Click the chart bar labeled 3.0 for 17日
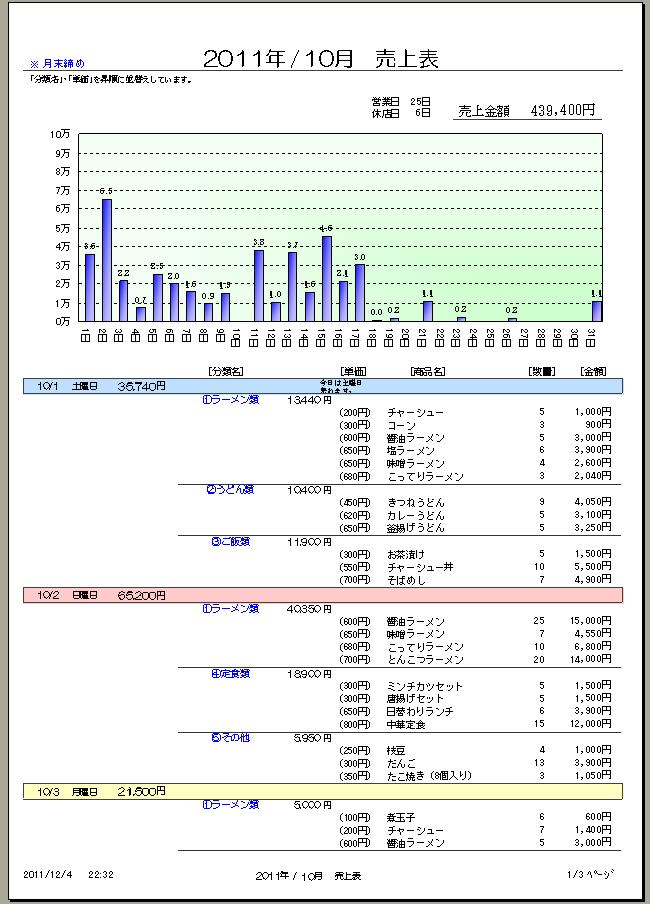This screenshot has width=650, height=904. pyautogui.click(x=360, y=293)
